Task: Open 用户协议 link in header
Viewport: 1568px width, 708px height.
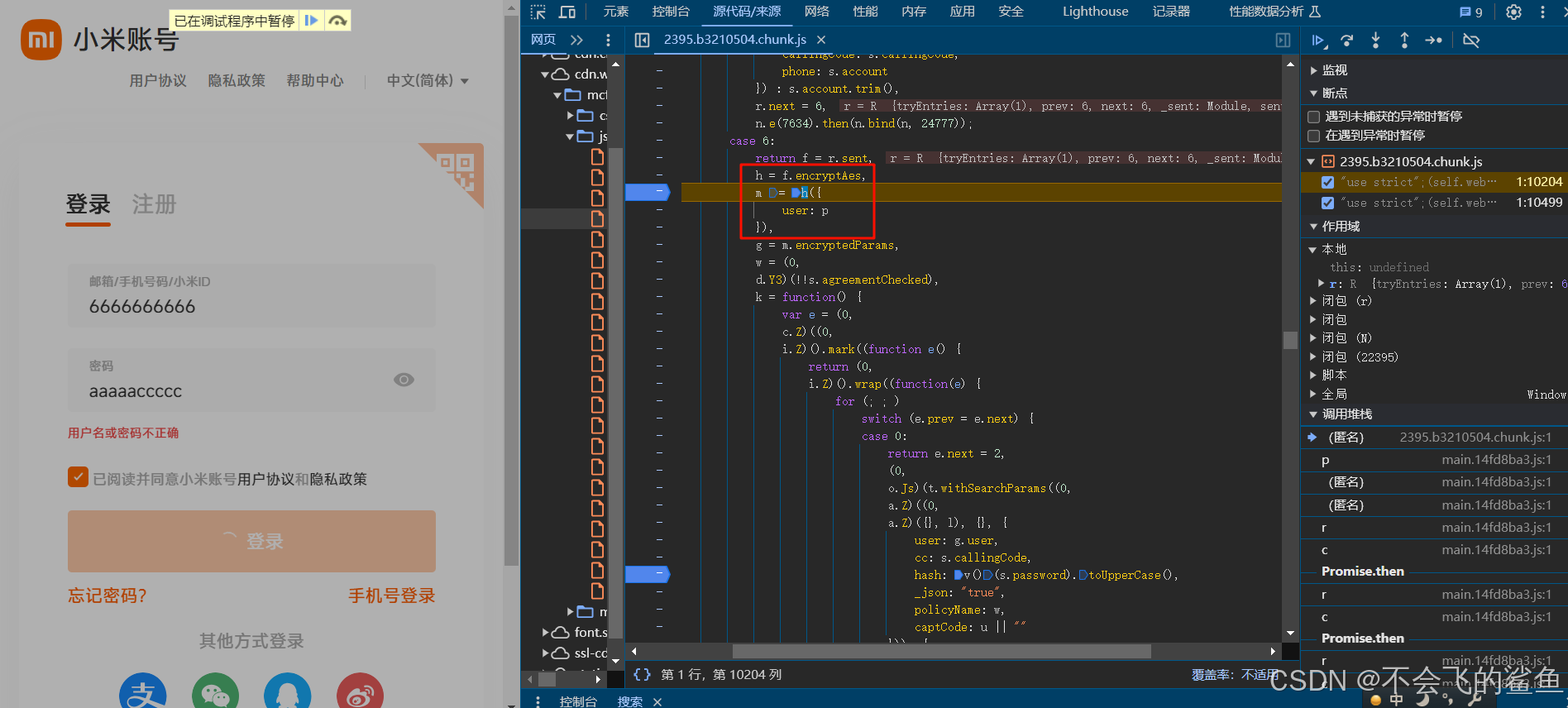Action: pos(158,81)
